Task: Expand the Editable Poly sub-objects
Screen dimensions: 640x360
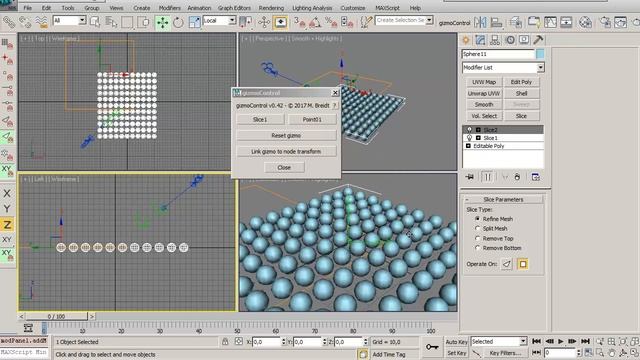Action: 468,146
